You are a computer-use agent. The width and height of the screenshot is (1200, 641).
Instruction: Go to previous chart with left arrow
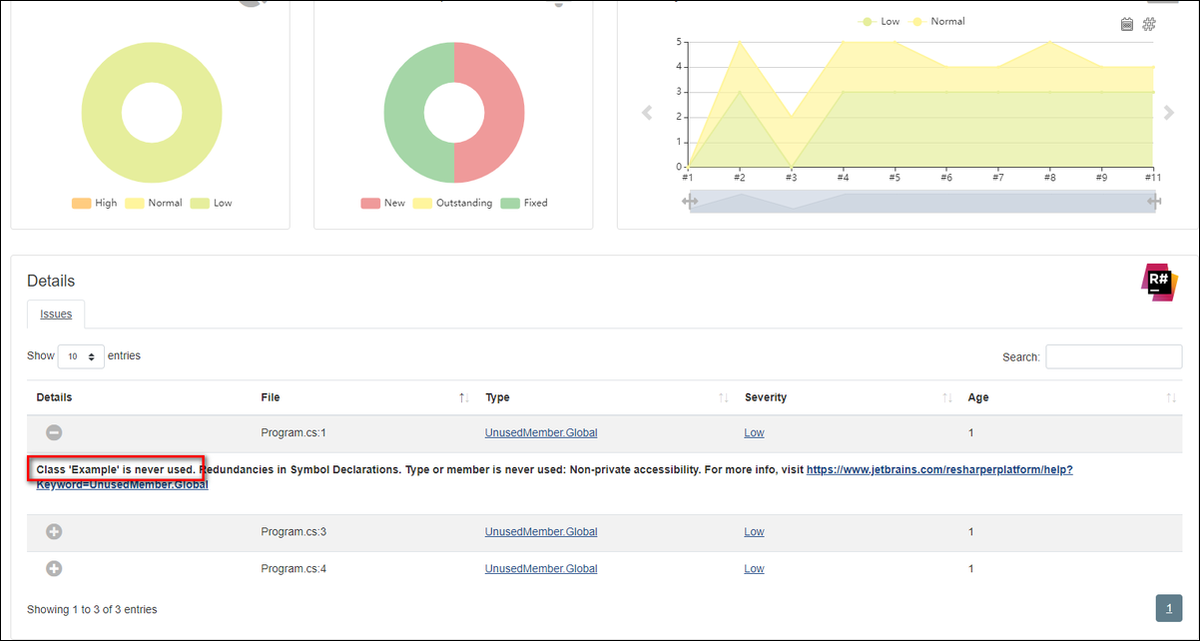[x=647, y=113]
